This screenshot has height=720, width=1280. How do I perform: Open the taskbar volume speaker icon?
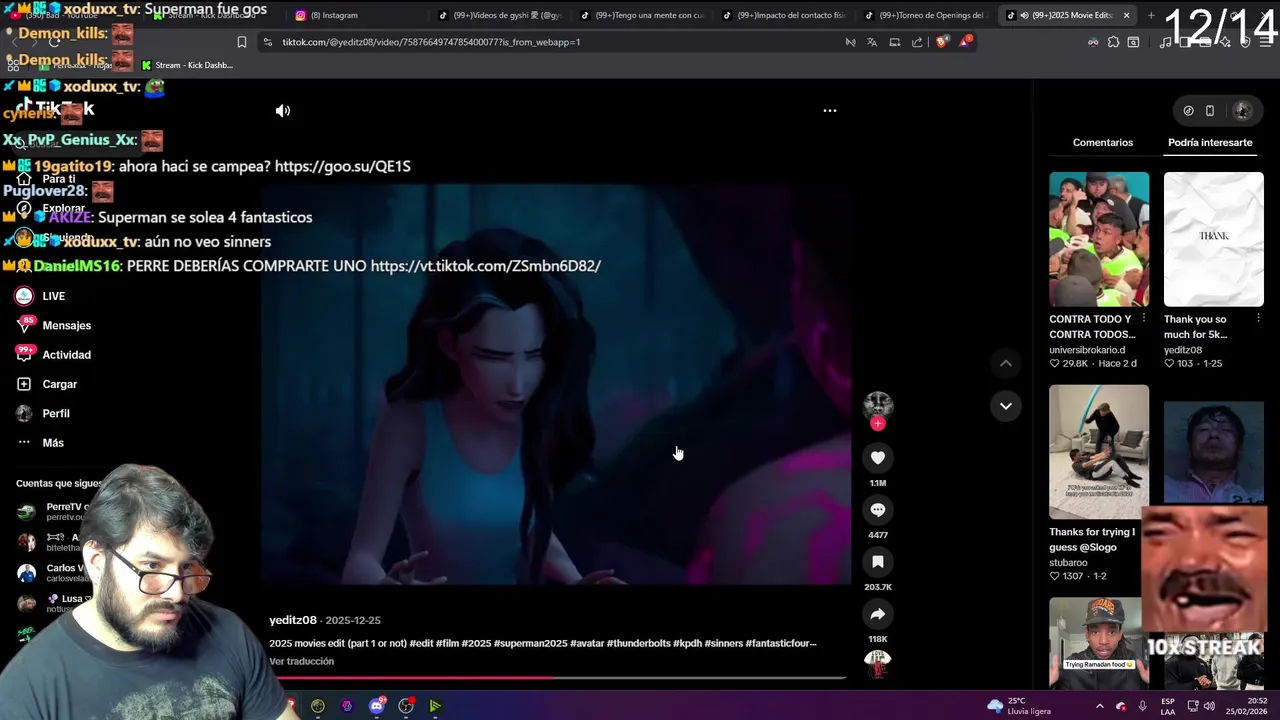click(1209, 706)
